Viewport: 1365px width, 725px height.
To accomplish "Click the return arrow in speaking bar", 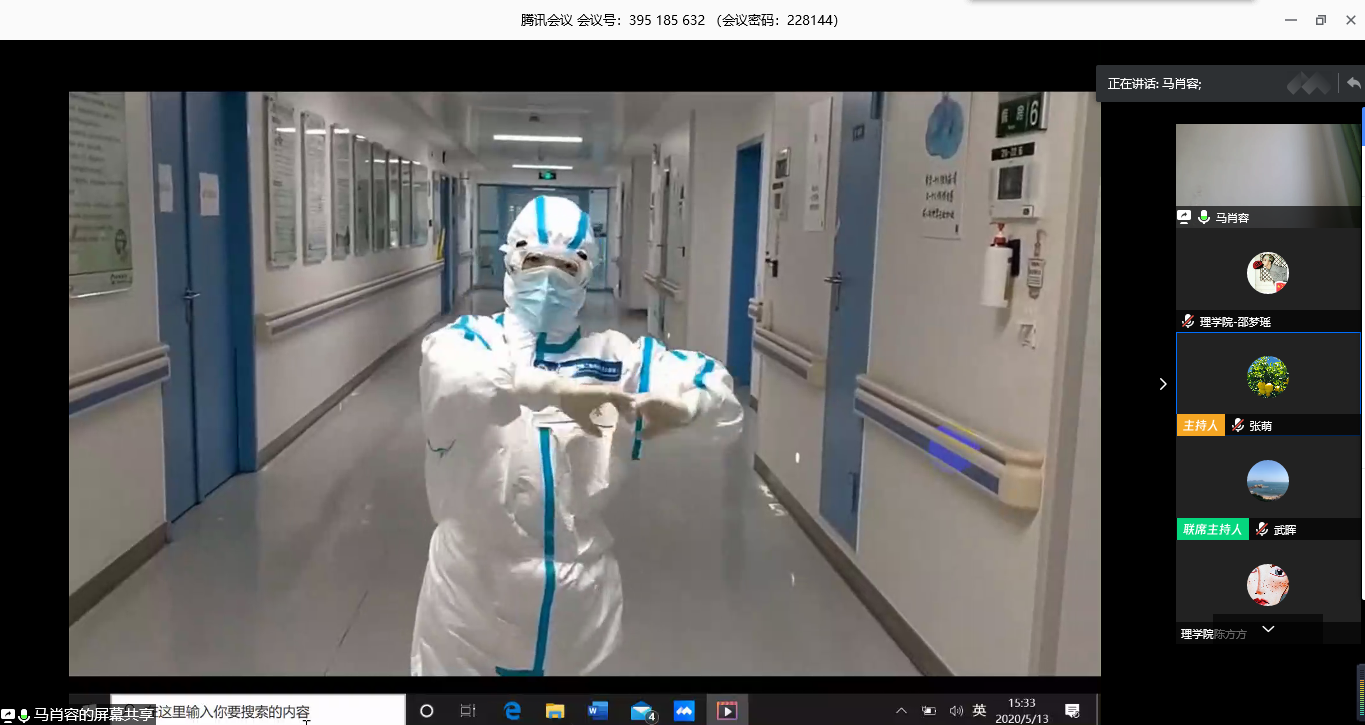I will coord(1353,84).
